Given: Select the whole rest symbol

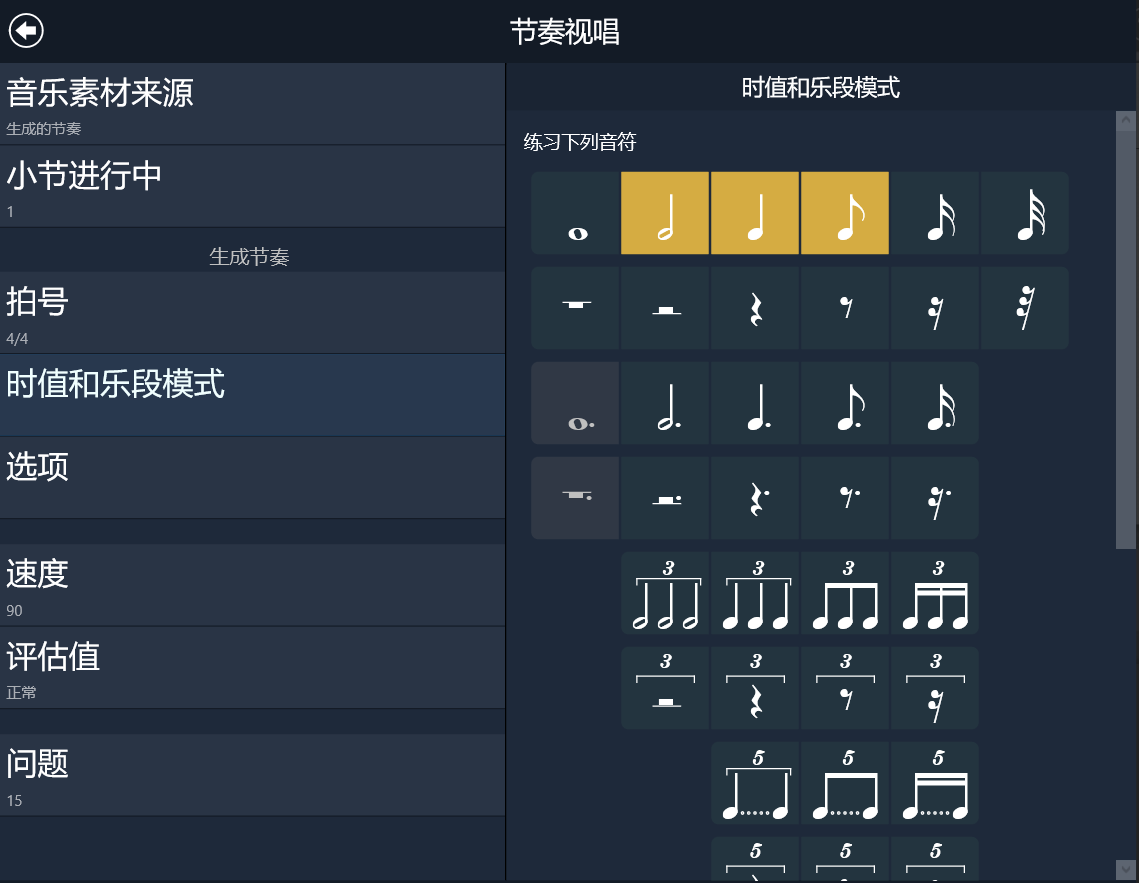Looking at the screenshot, I should tap(575, 308).
